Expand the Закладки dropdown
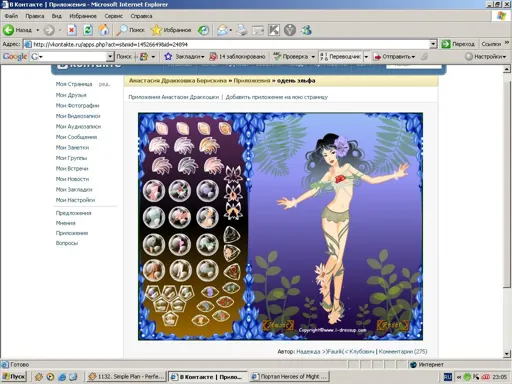This screenshot has width=512, height=384. tap(202, 57)
